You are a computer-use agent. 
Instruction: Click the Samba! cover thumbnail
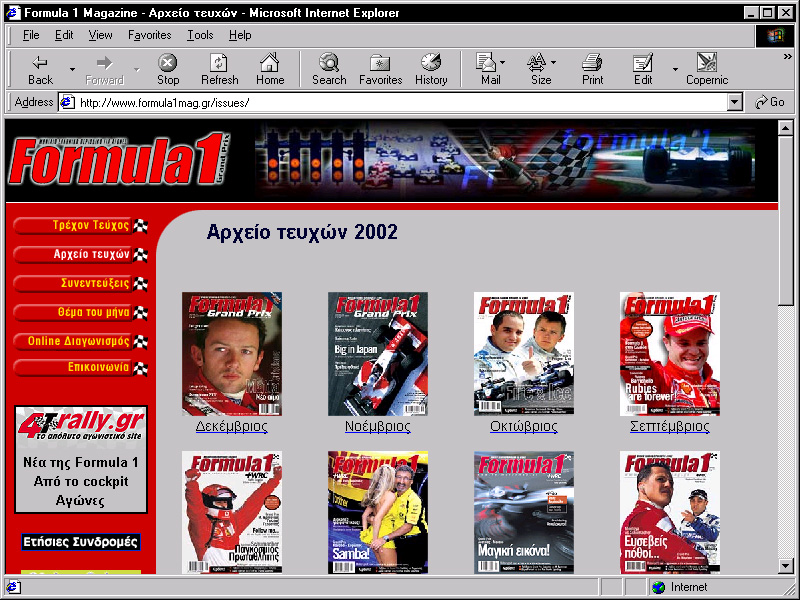tap(378, 512)
